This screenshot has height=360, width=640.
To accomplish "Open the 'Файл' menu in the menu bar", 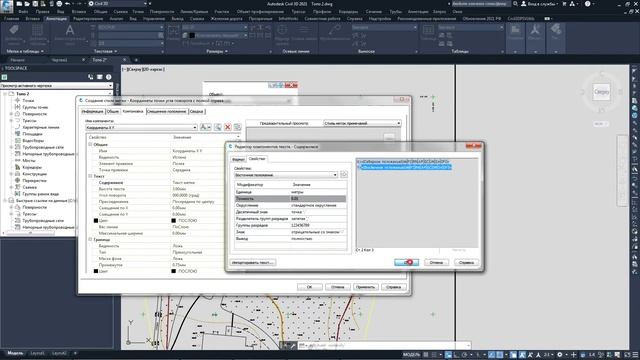I will click(x=23, y=11).
